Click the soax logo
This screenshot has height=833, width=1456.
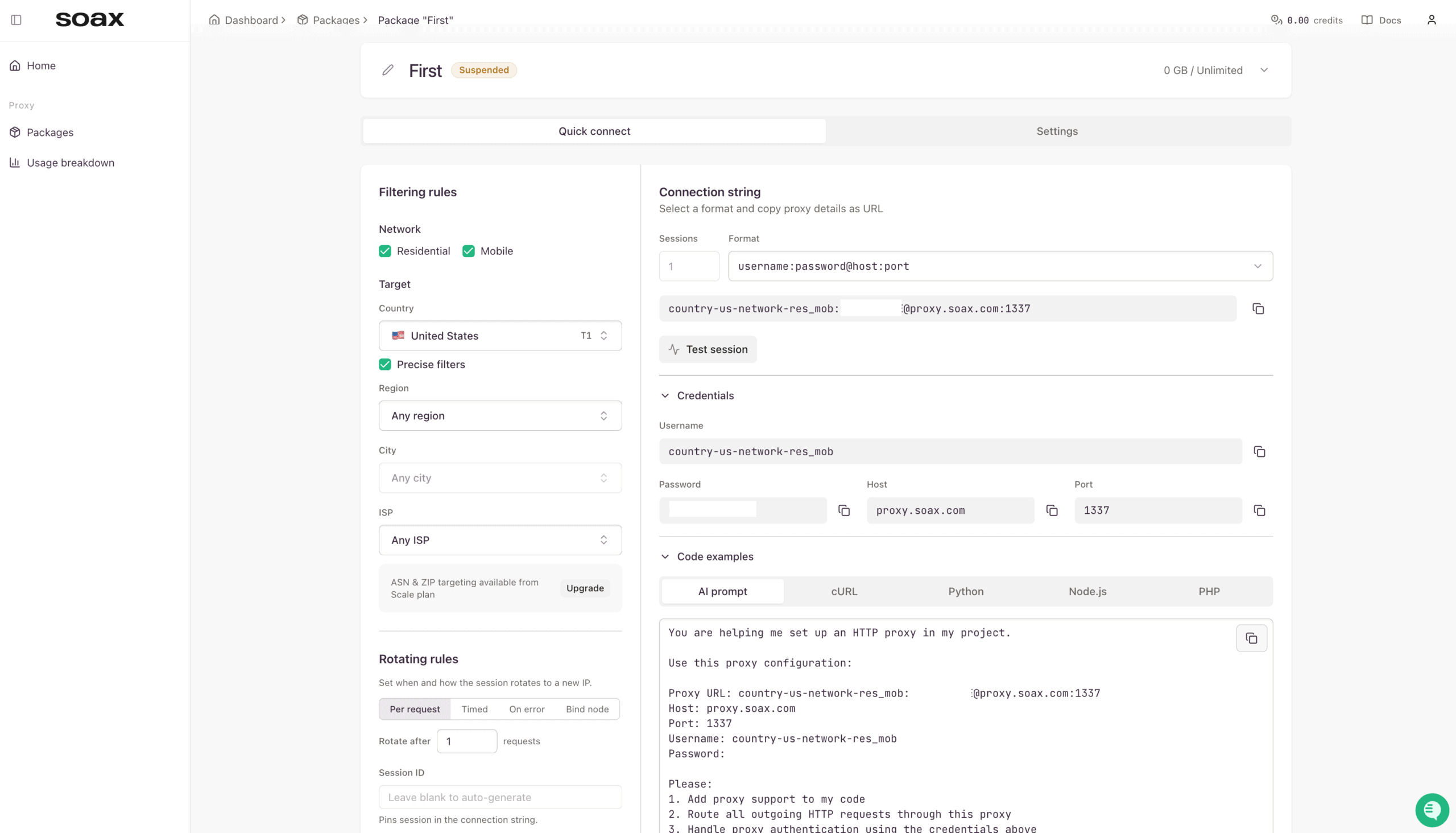(90, 19)
